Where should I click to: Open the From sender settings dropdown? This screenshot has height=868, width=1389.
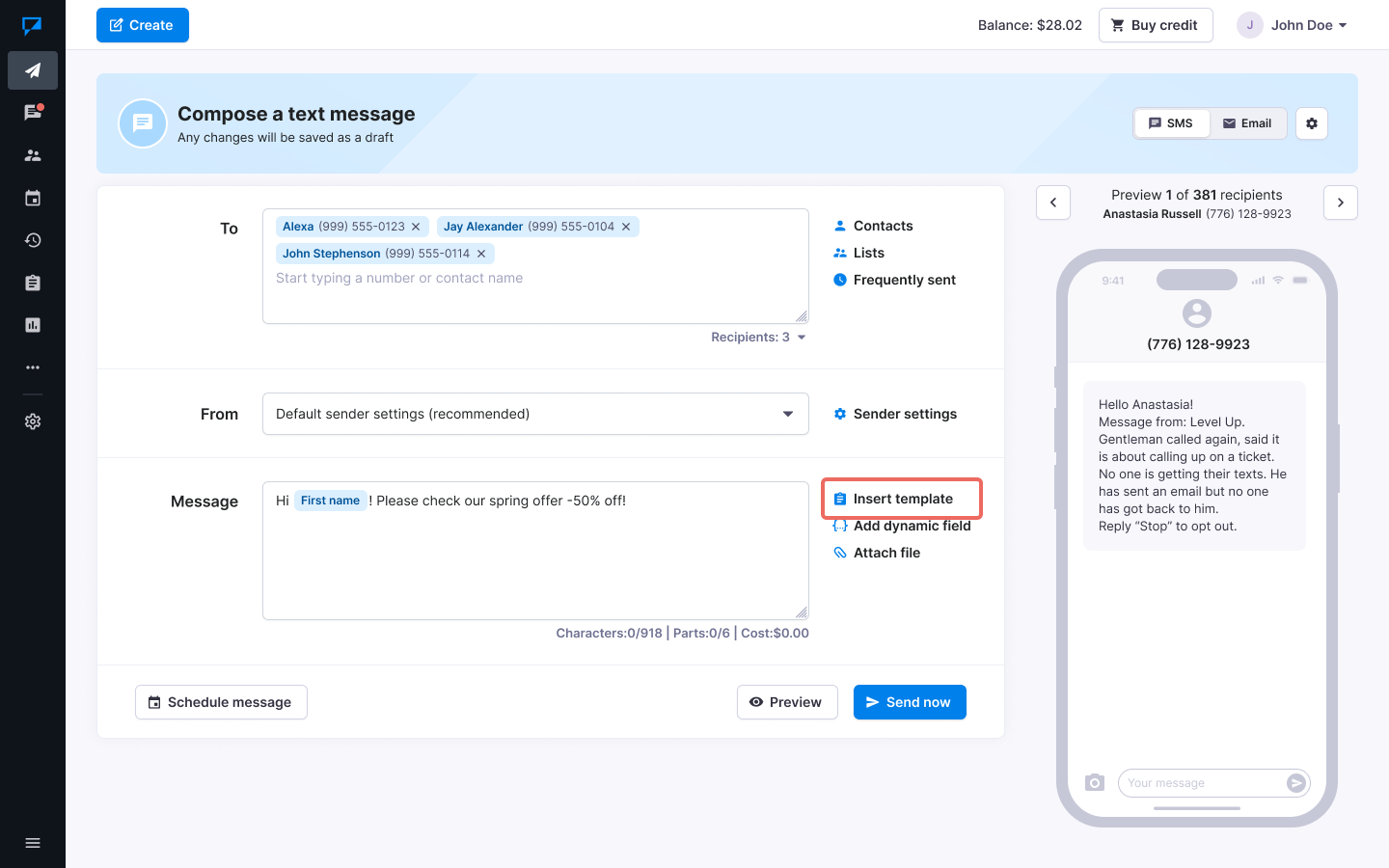tap(535, 414)
